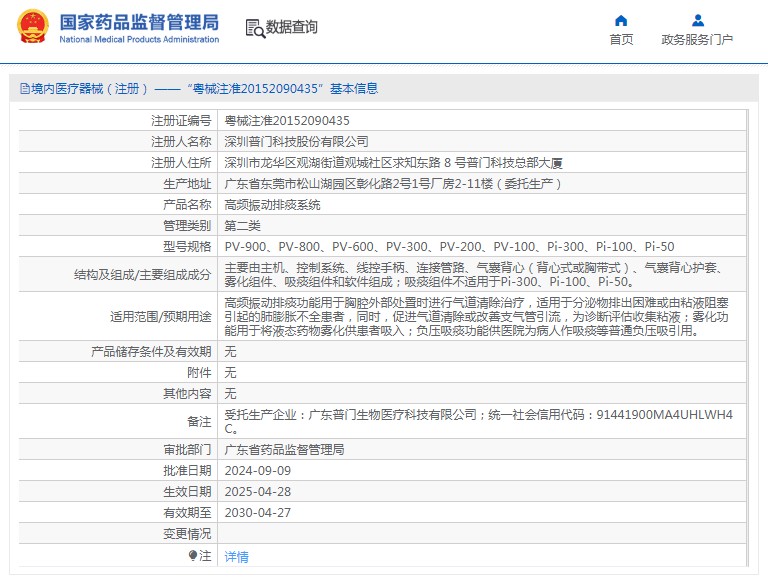Click the 审批部门 label
Viewport: 768px width, 583px height.
click(187, 450)
